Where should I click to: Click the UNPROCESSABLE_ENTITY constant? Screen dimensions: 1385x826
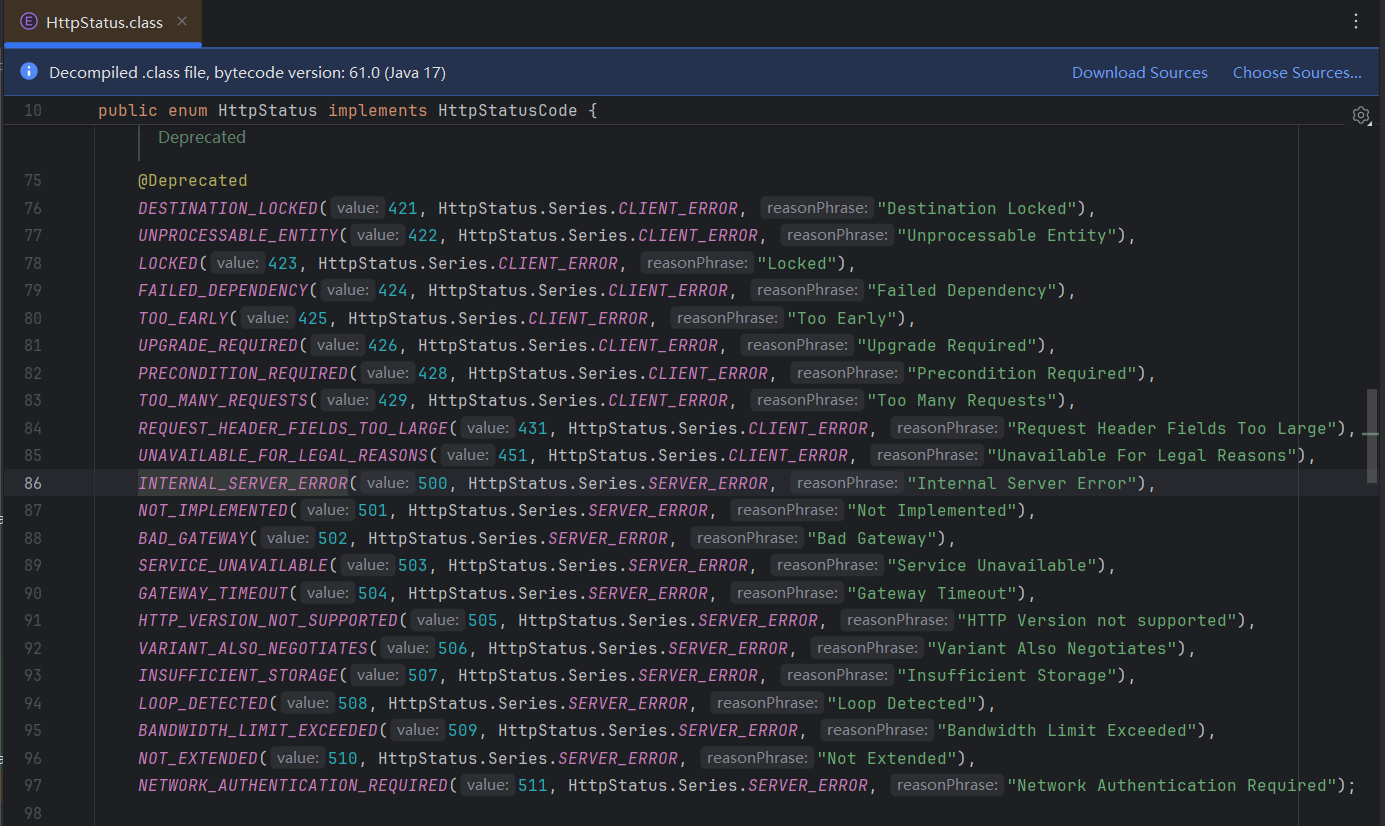click(238, 236)
